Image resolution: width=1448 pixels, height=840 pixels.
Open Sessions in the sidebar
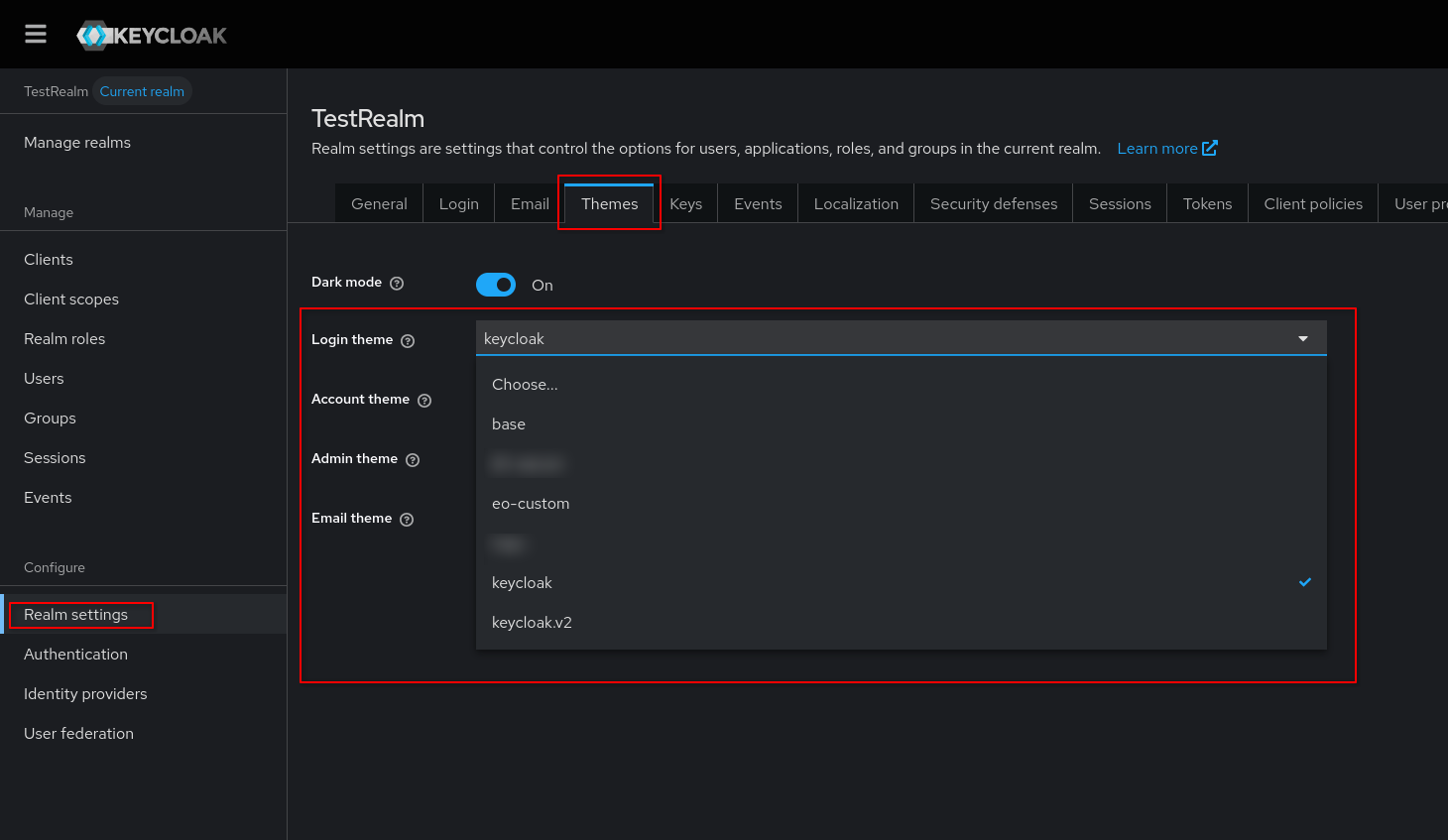click(143, 458)
